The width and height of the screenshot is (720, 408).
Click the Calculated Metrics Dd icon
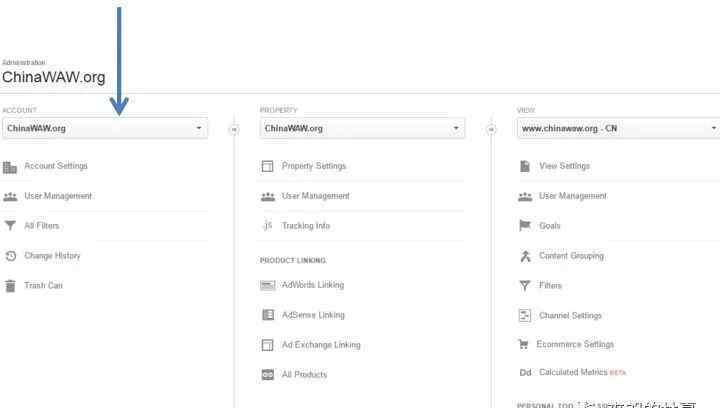(x=525, y=373)
